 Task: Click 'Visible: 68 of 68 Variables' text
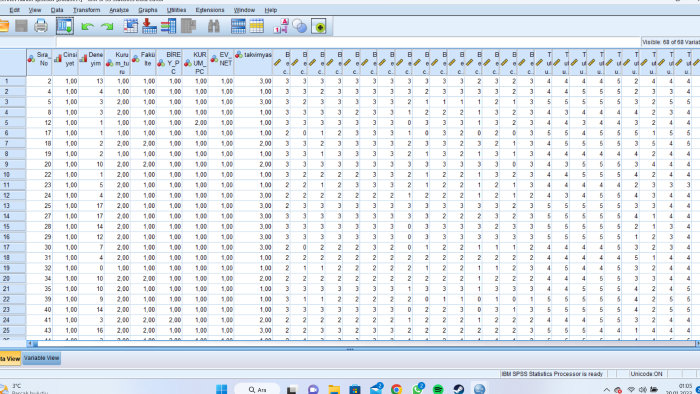pyautogui.click(x=671, y=42)
